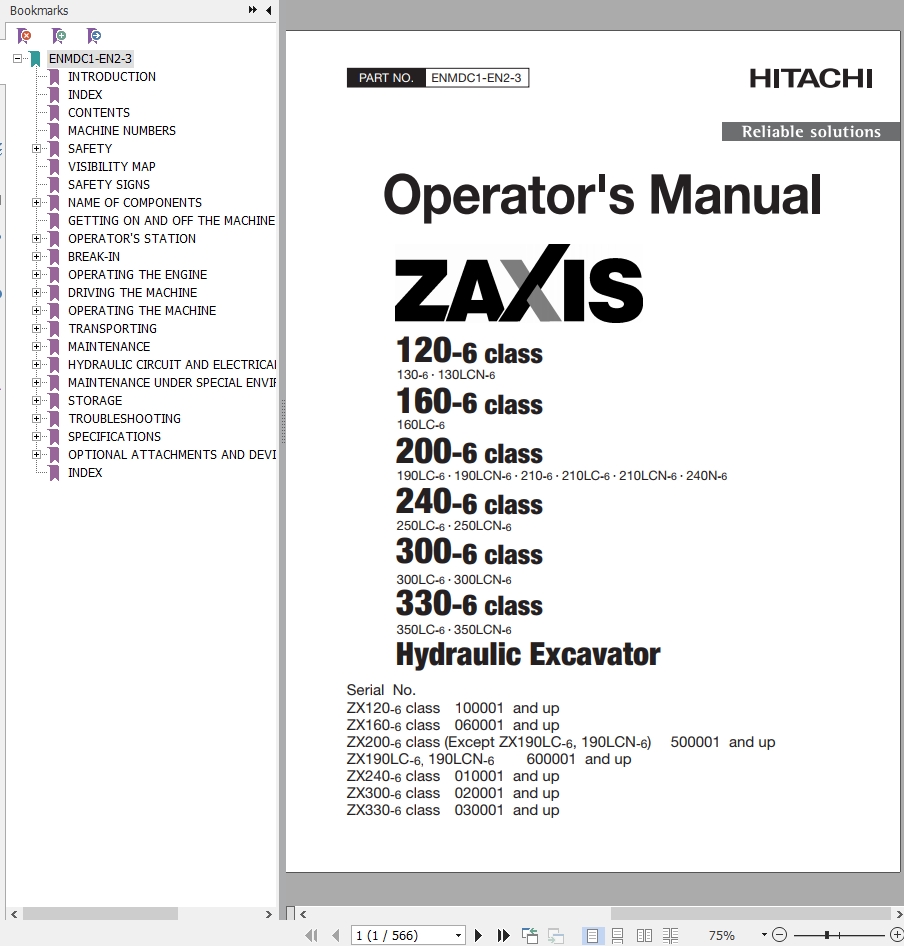Click the bookmarks panel horizontal scrollbar
Viewport: 904px width, 946px height.
[100, 914]
